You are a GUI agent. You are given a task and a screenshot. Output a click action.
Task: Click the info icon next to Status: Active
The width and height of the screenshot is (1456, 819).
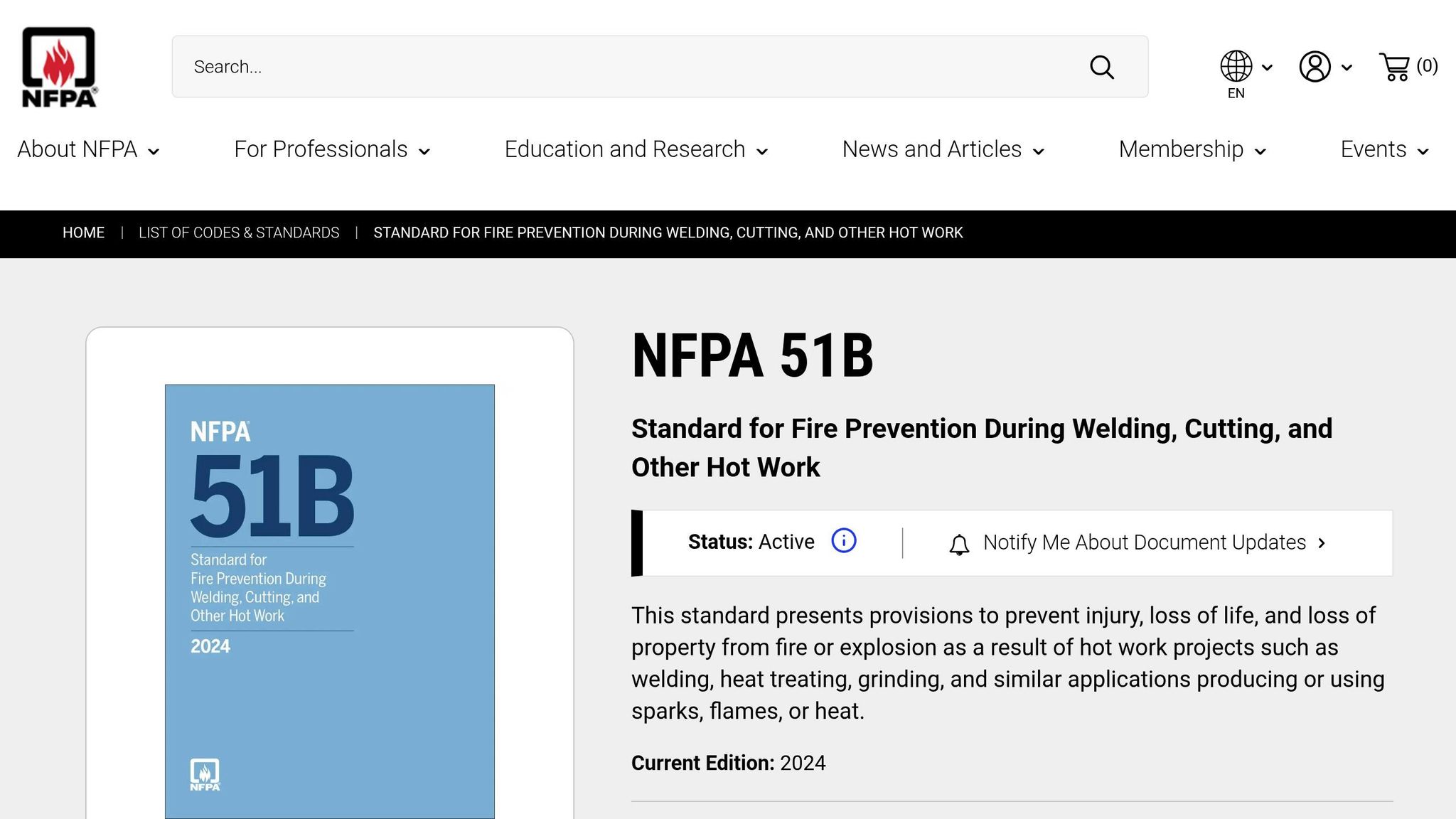[x=844, y=541]
